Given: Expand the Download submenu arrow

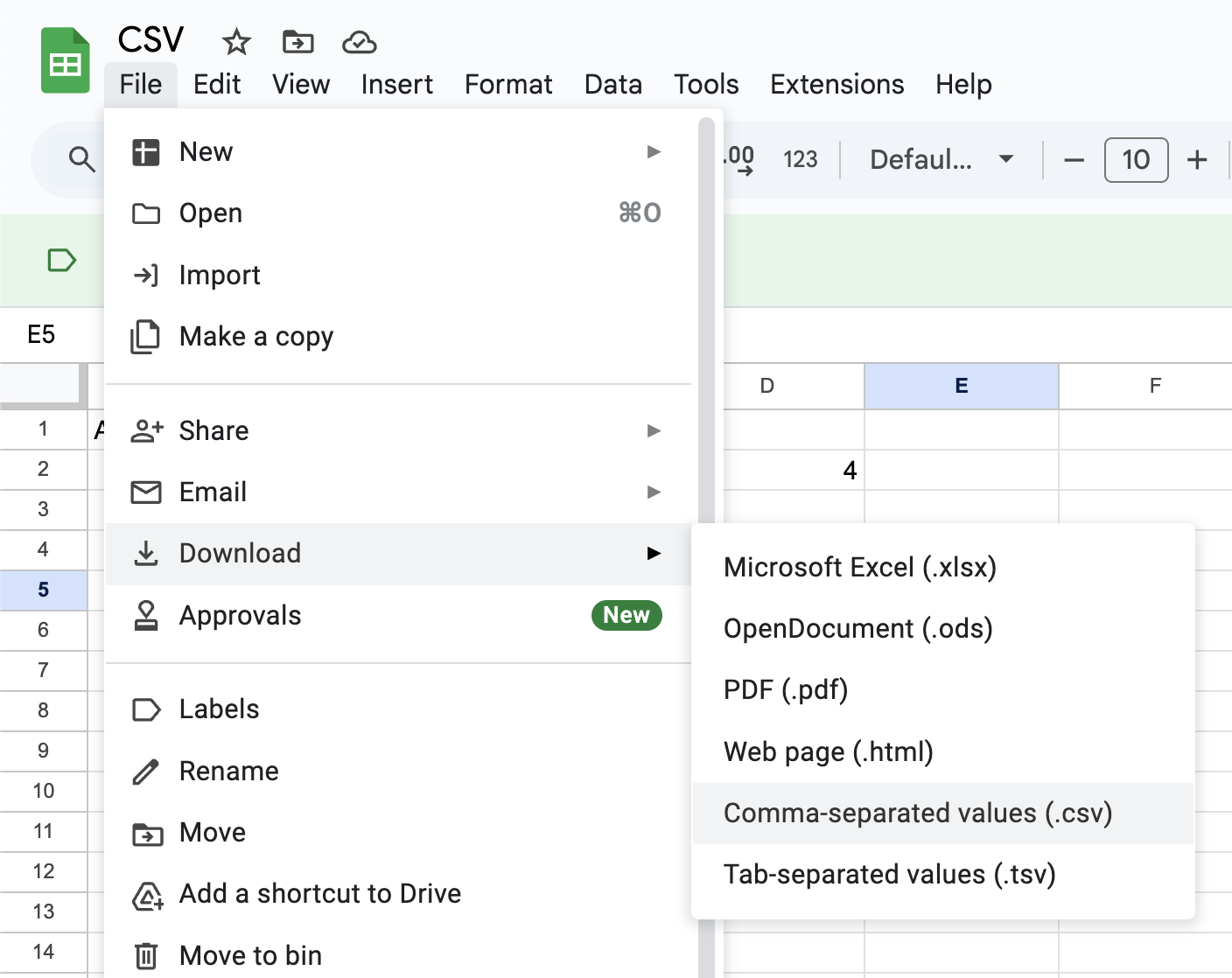Looking at the screenshot, I should pyautogui.click(x=654, y=554).
